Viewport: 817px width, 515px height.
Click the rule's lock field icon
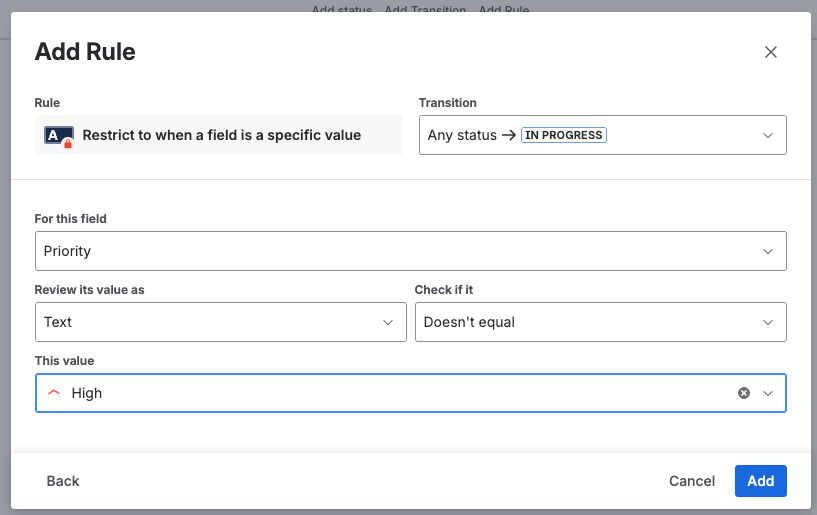pyautogui.click(x=59, y=135)
